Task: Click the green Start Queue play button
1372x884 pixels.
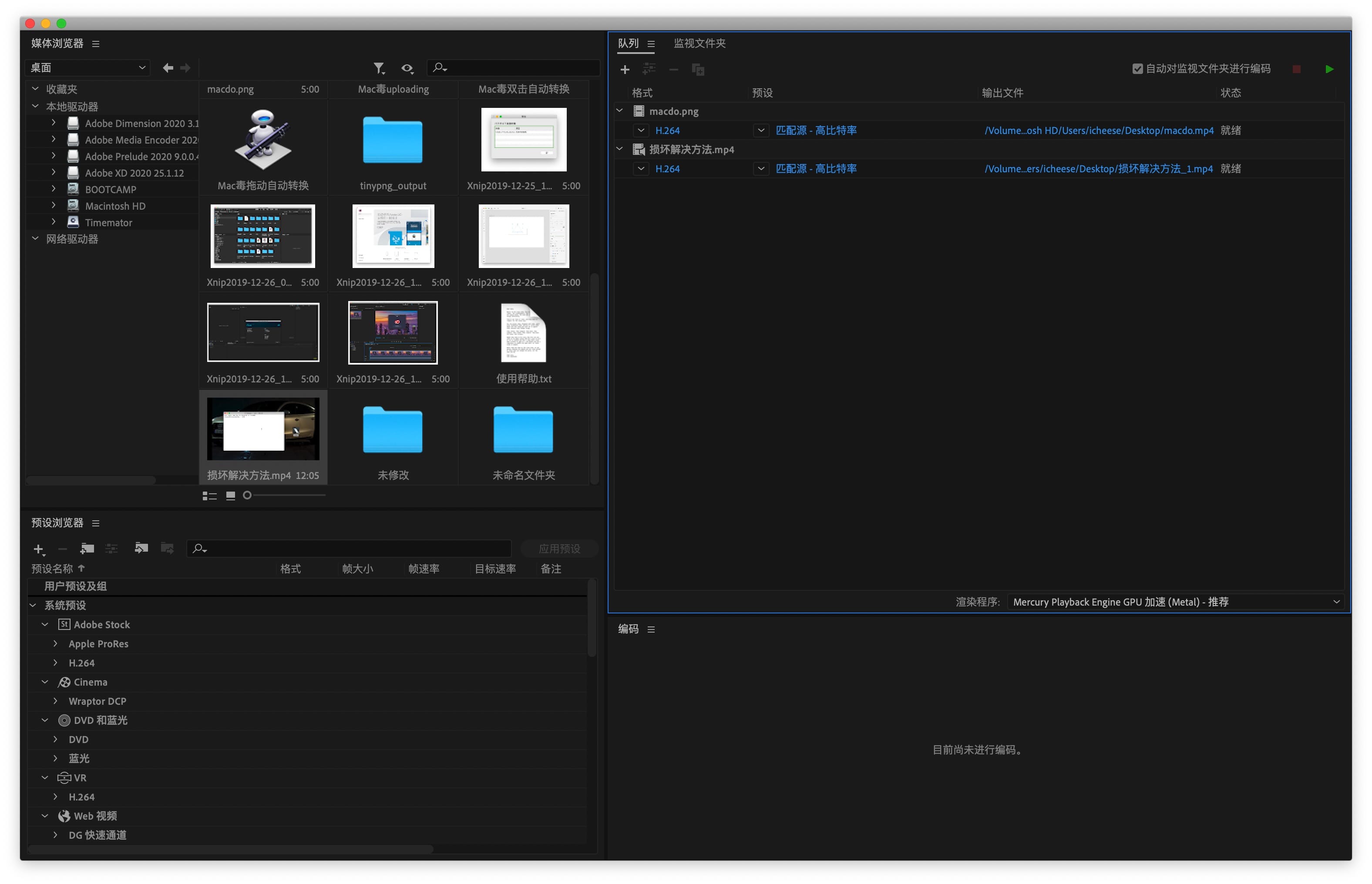Action: coord(1328,69)
